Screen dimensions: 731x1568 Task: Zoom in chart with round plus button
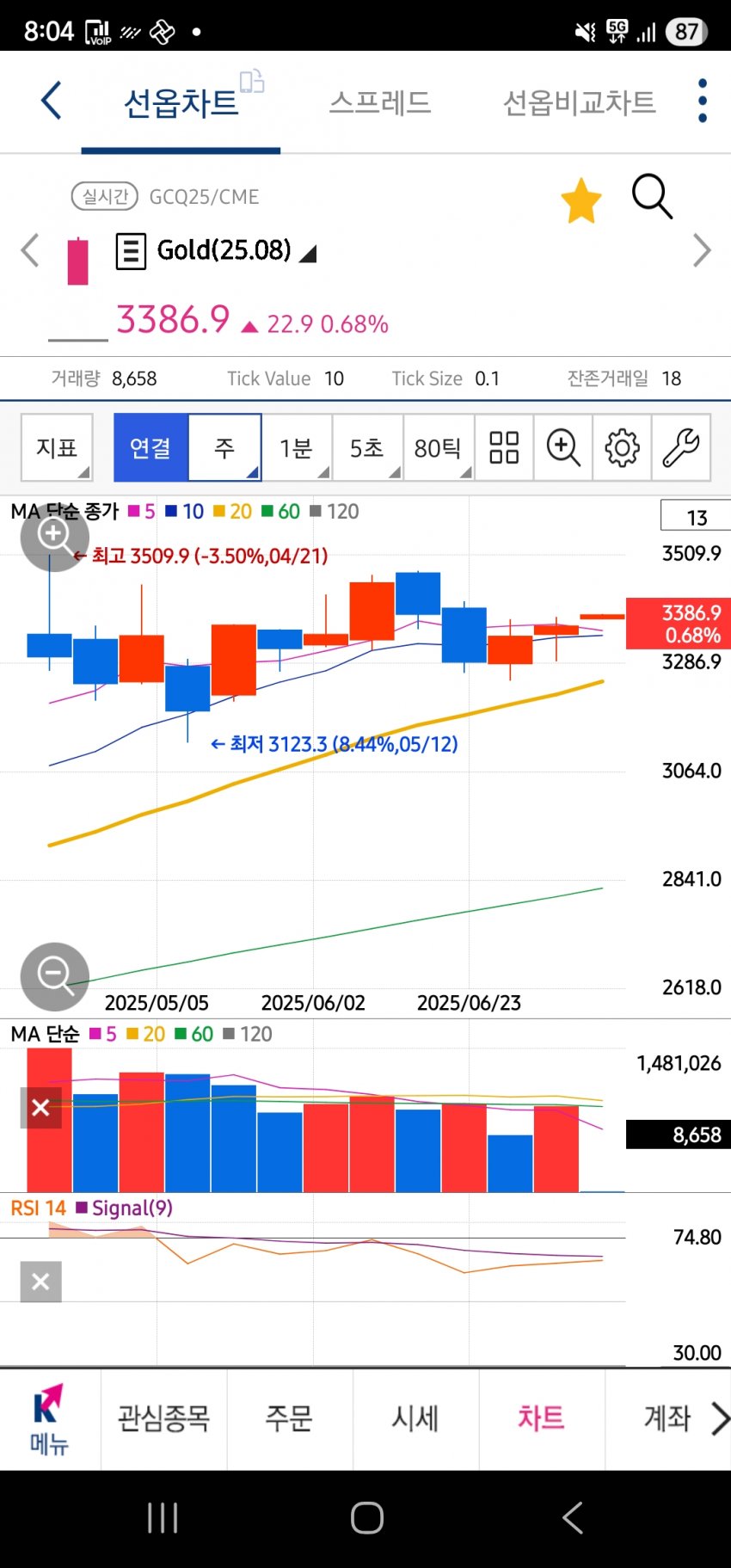54,535
